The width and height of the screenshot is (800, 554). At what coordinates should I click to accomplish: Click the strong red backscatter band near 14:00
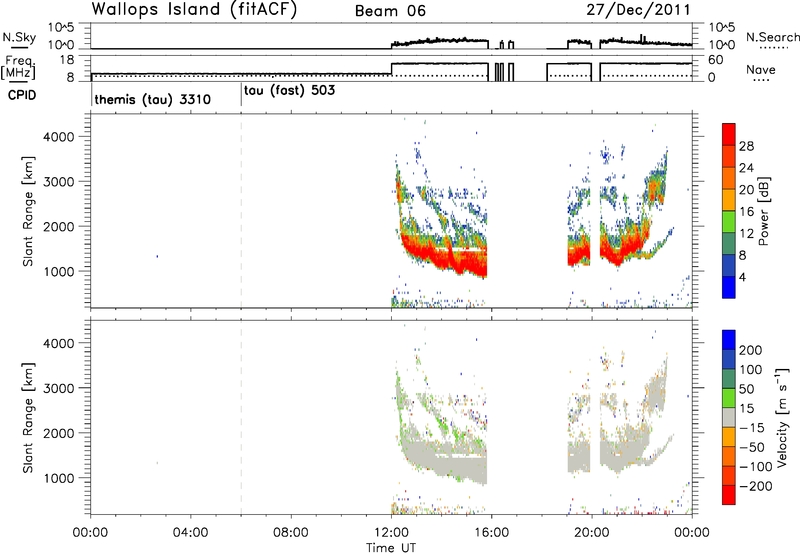pyautogui.click(x=441, y=255)
